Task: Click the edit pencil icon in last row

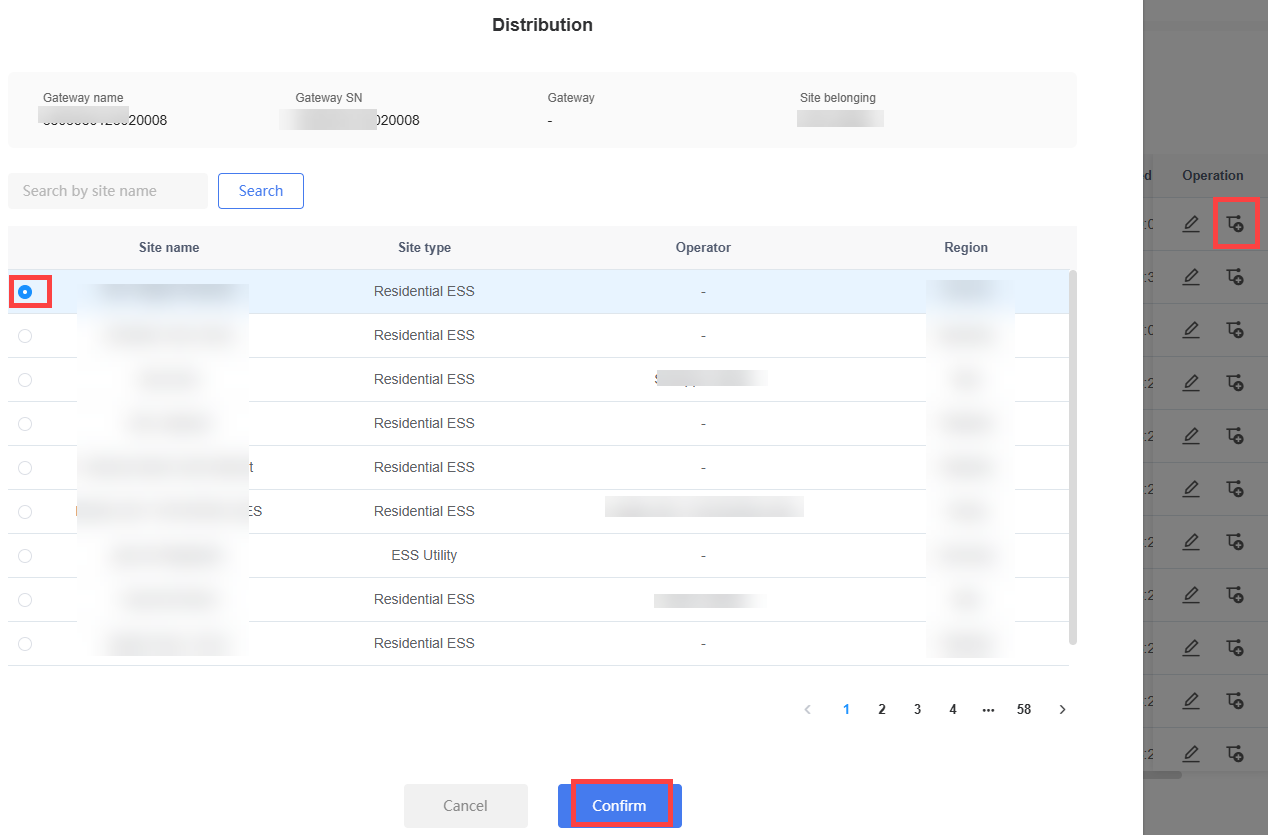Action: pyautogui.click(x=1190, y=753)
